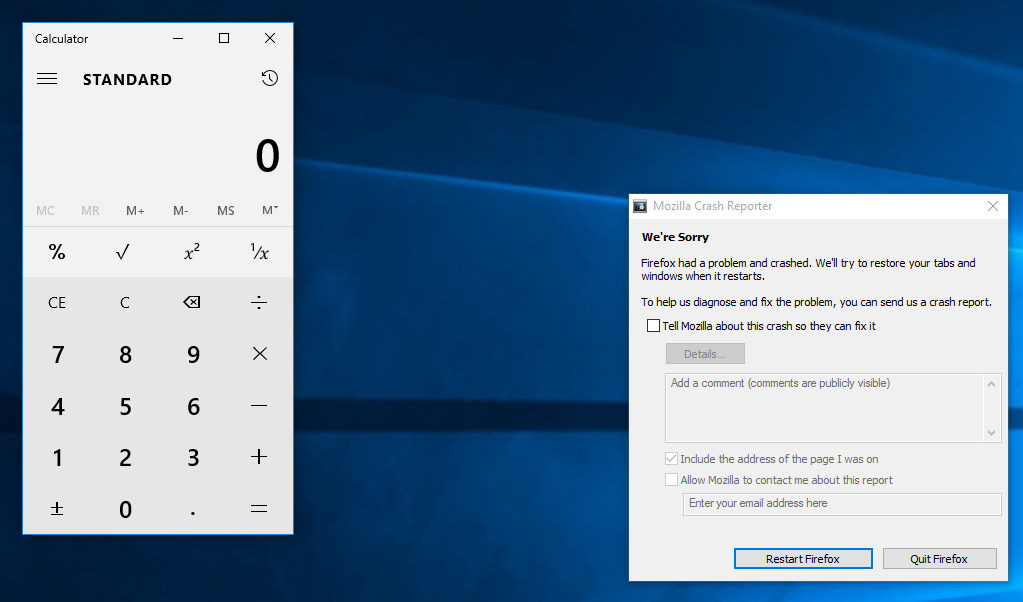Click the divide operator key
The height and width of the screenshot is (602, 1023).
[x=259, y=302]
